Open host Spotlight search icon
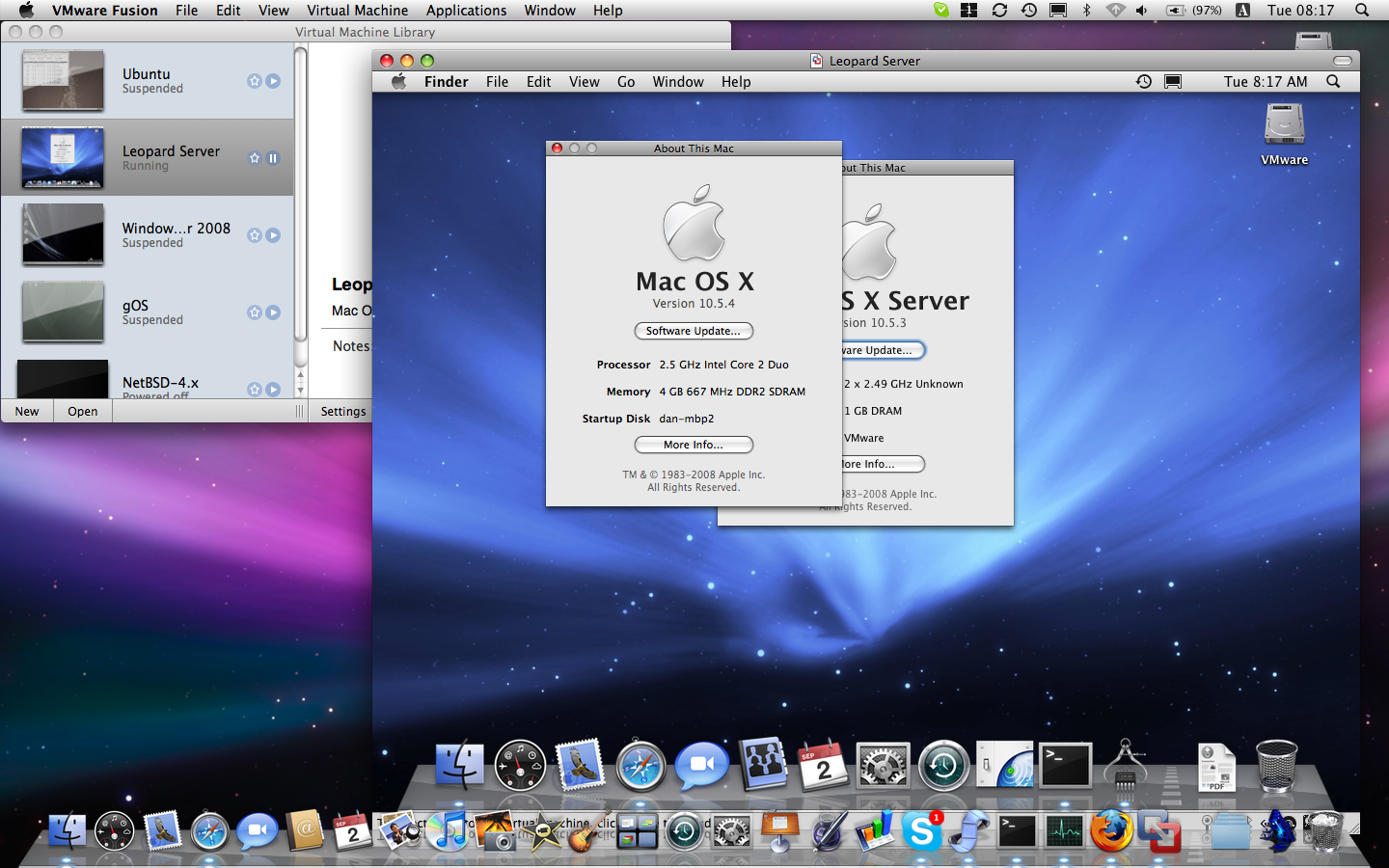This screenshot has height=868, width=1389. [1362, 10]
